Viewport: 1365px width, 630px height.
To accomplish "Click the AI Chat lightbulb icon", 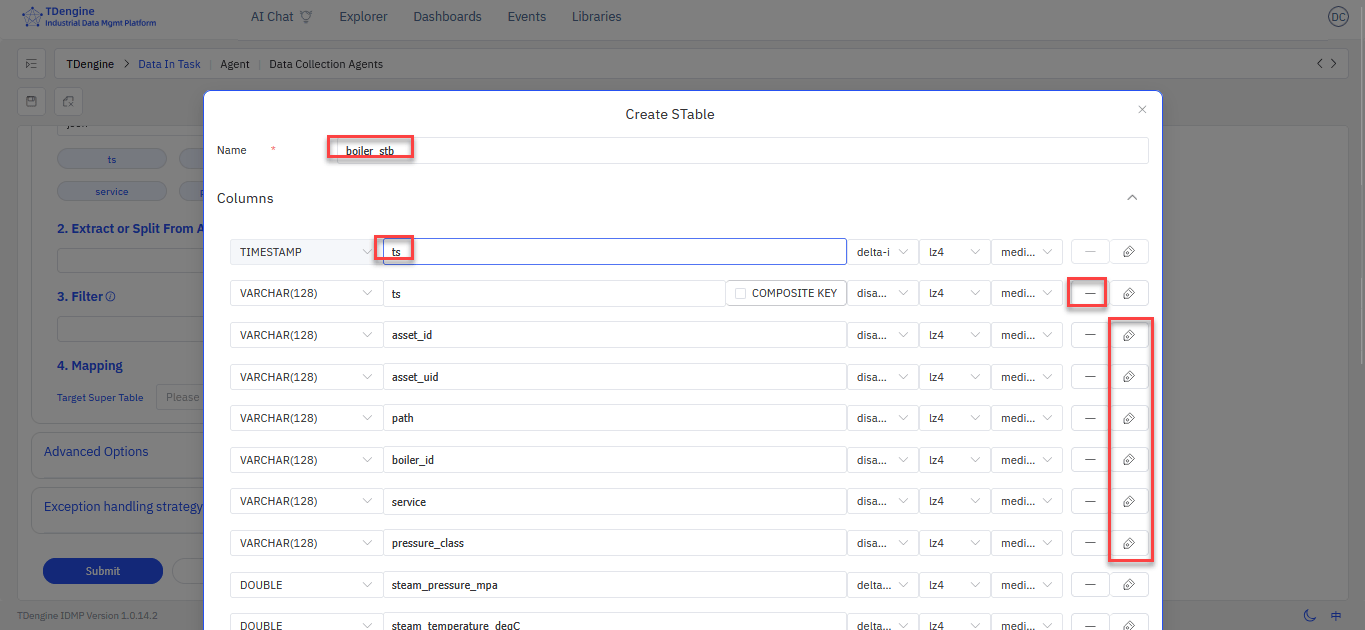I will [x=306, y=17].
